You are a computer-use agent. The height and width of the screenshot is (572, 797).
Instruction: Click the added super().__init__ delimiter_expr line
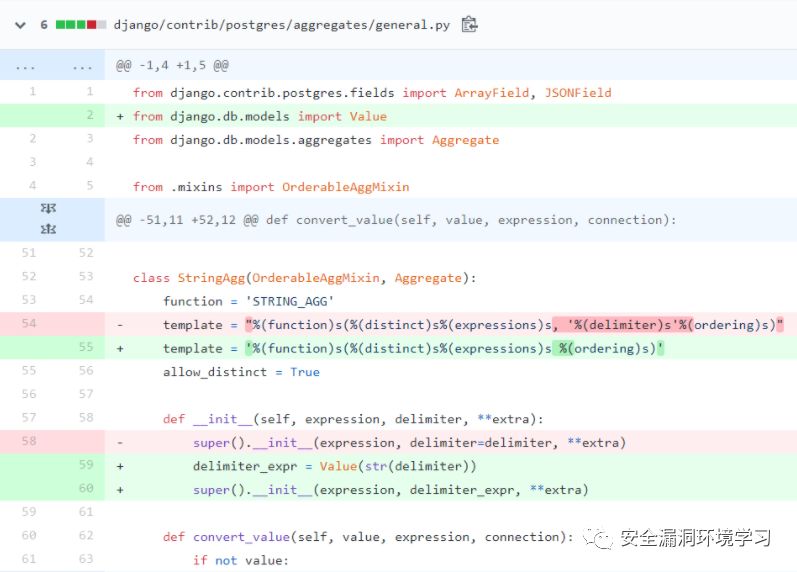coord(390,490)
